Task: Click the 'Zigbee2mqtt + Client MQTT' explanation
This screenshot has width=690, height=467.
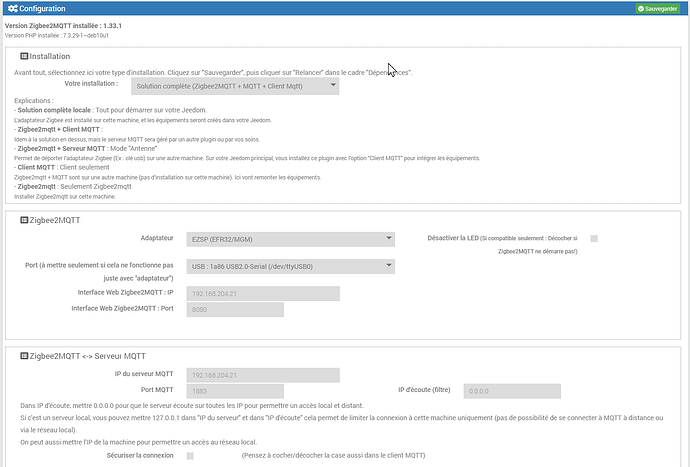Action: [x=59, y=129]
